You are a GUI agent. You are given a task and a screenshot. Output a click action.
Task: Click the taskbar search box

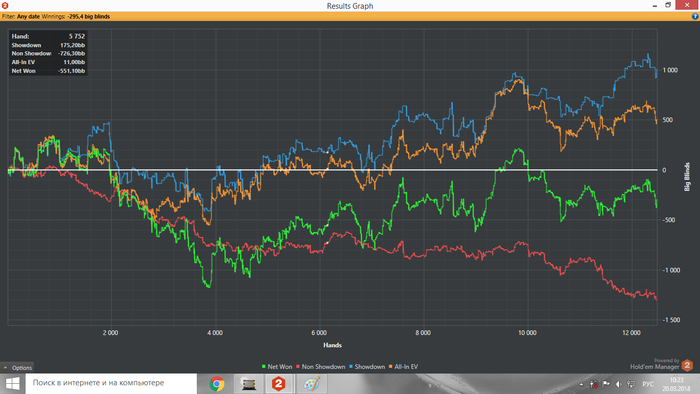[111, 384]
